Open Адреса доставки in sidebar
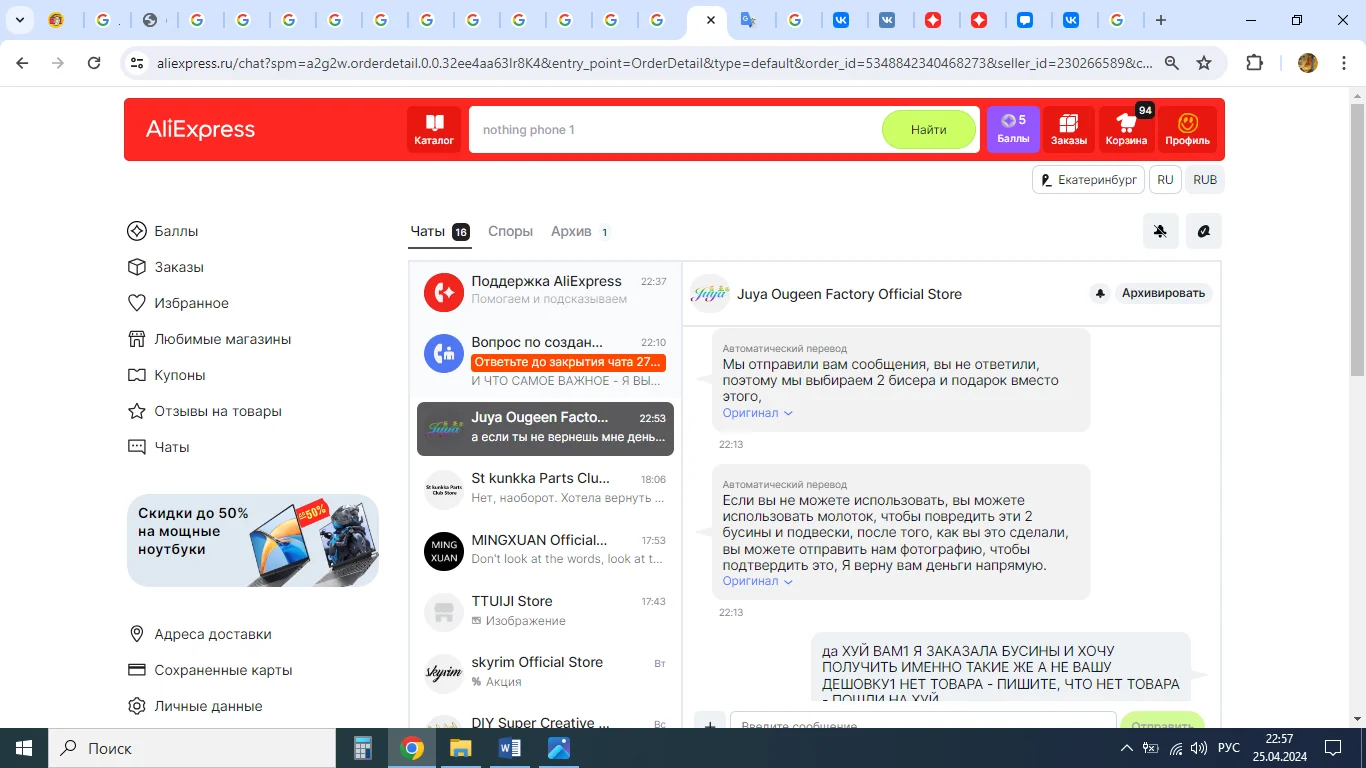 pos(199,634)
